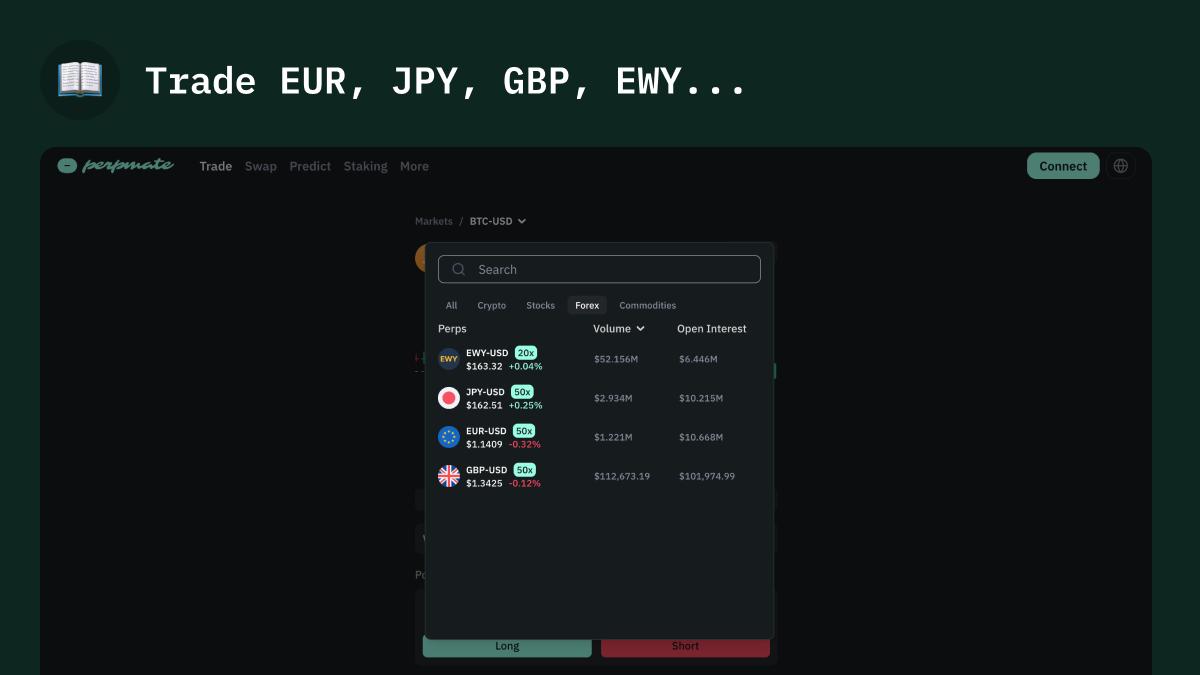Click the $1.3425 price
Screen dimensions: 1200x675
(x=484, y=483)
